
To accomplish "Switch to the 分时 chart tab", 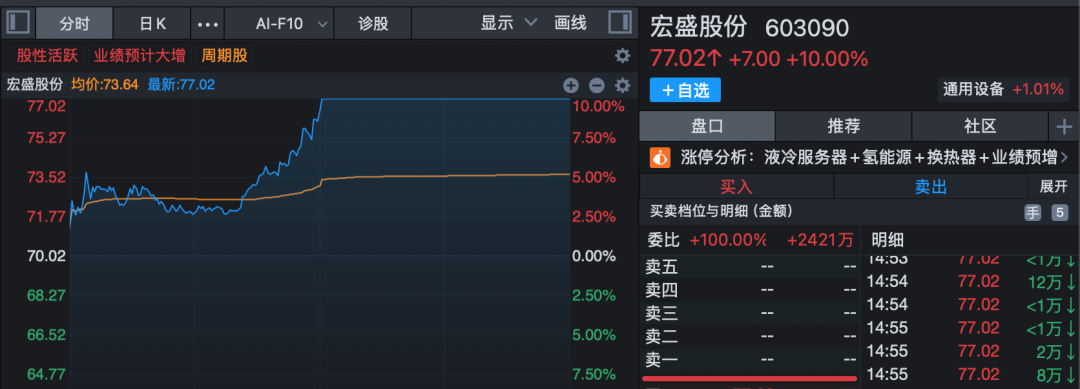I will point(74,23).
